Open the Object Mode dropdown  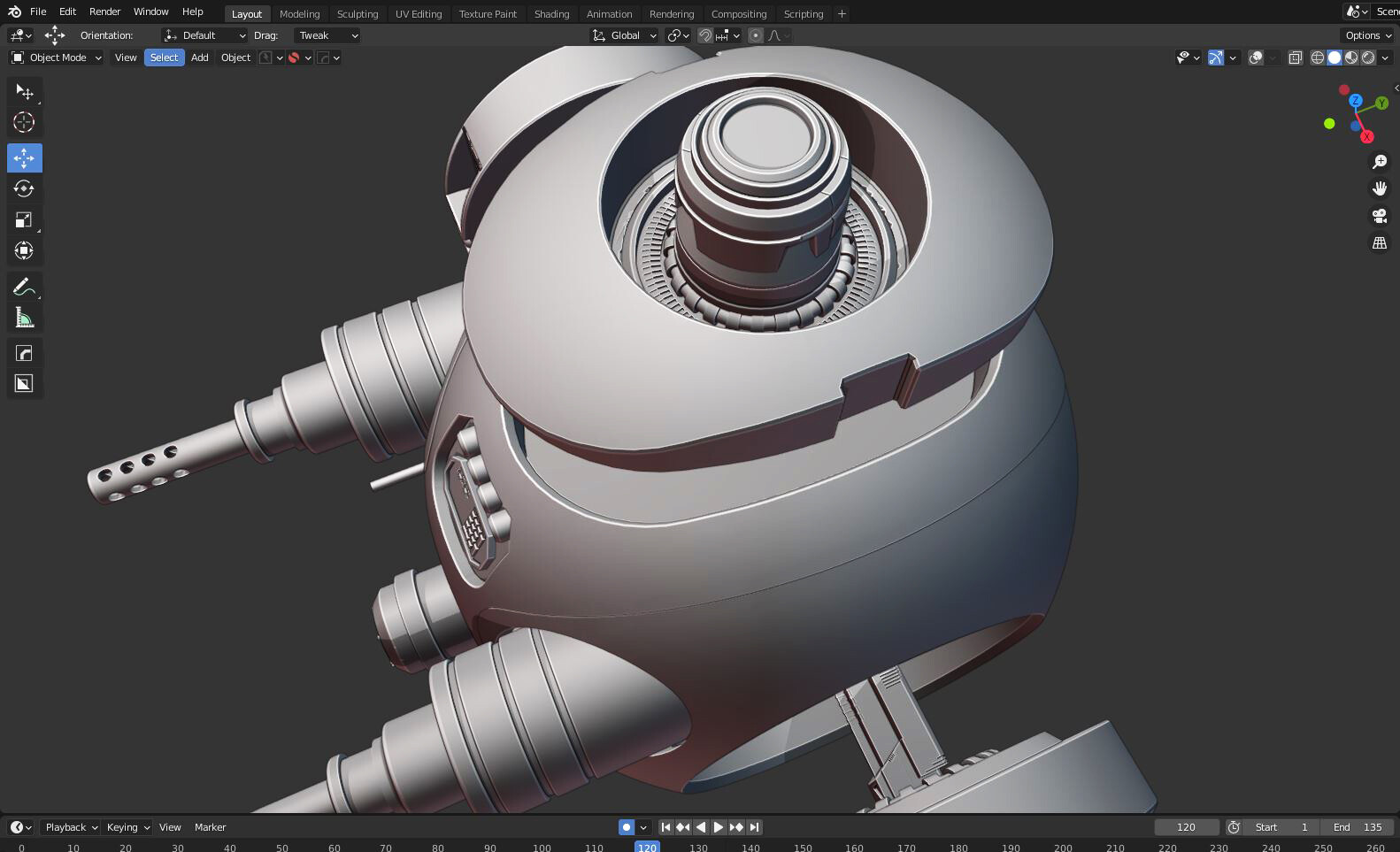click(57, 58)
